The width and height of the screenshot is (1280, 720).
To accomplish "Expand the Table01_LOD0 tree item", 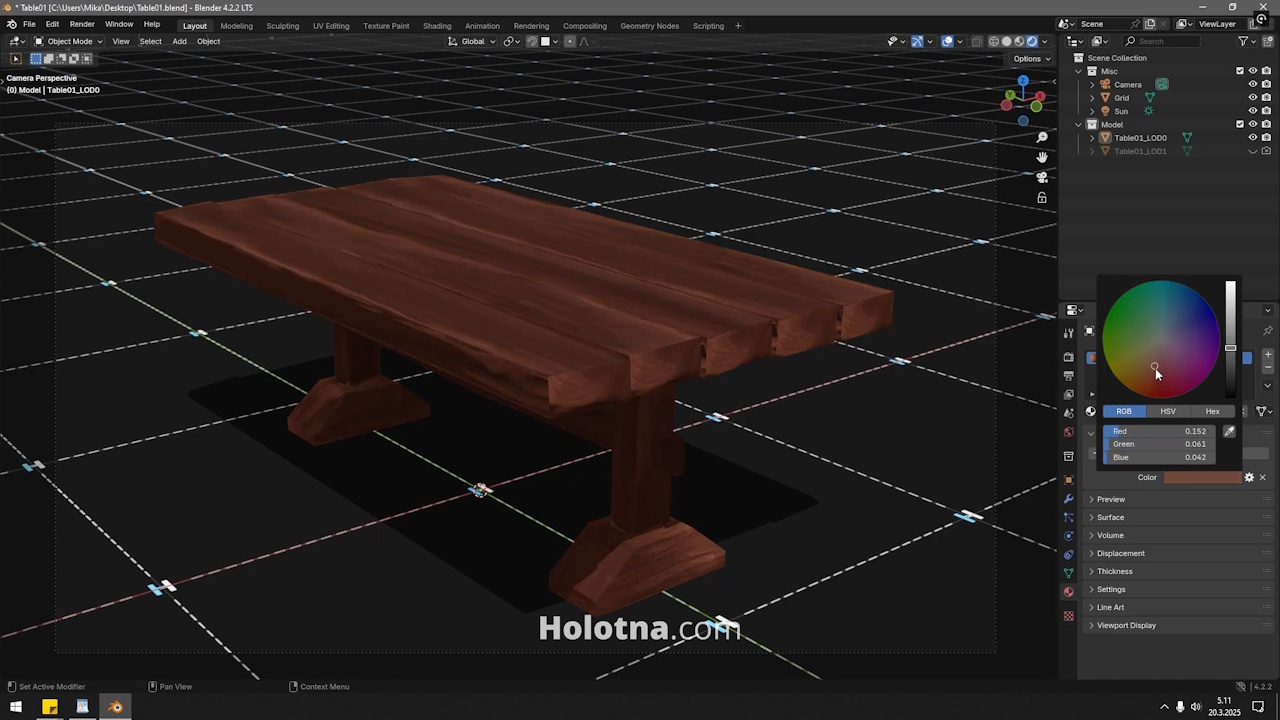I will [1092, 137].
